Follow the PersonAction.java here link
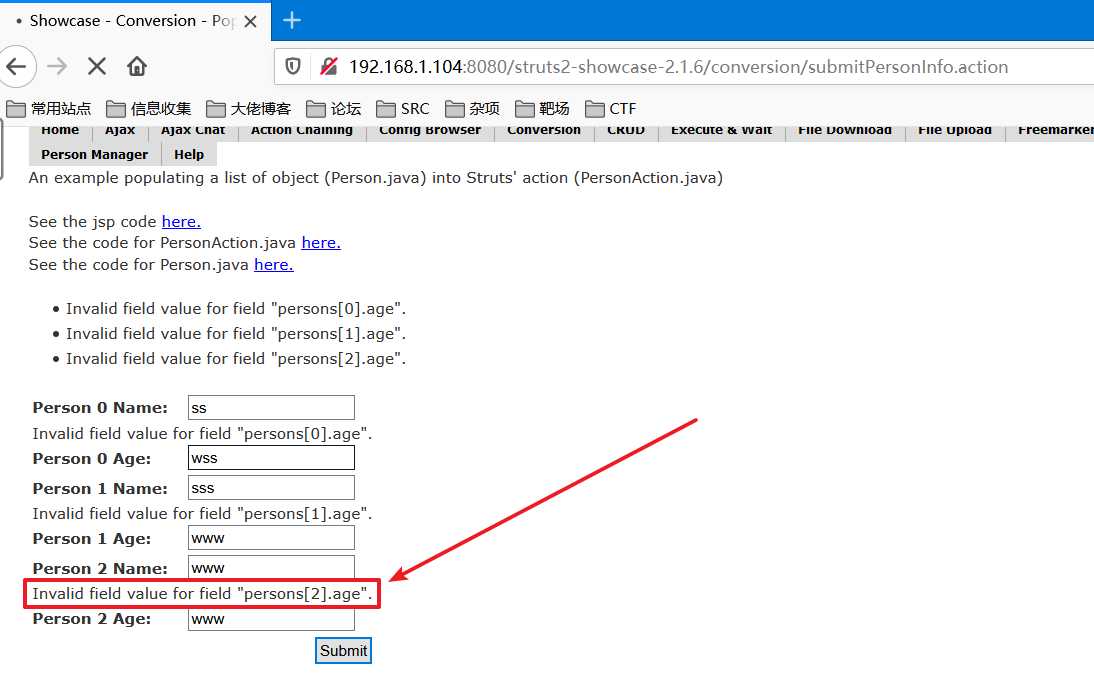Image resolution: width=1094 pixels, height=681 pixels. click(x=321, y=243)
